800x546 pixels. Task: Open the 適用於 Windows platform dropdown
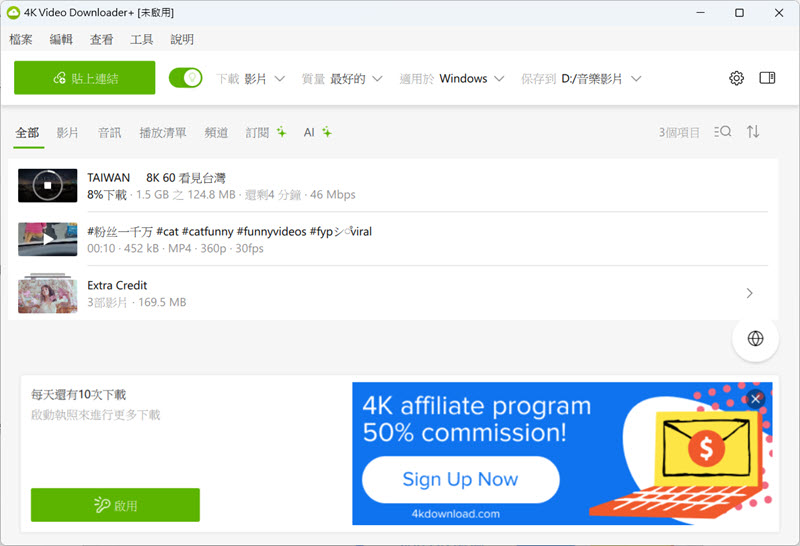click(x=452, y=79)
